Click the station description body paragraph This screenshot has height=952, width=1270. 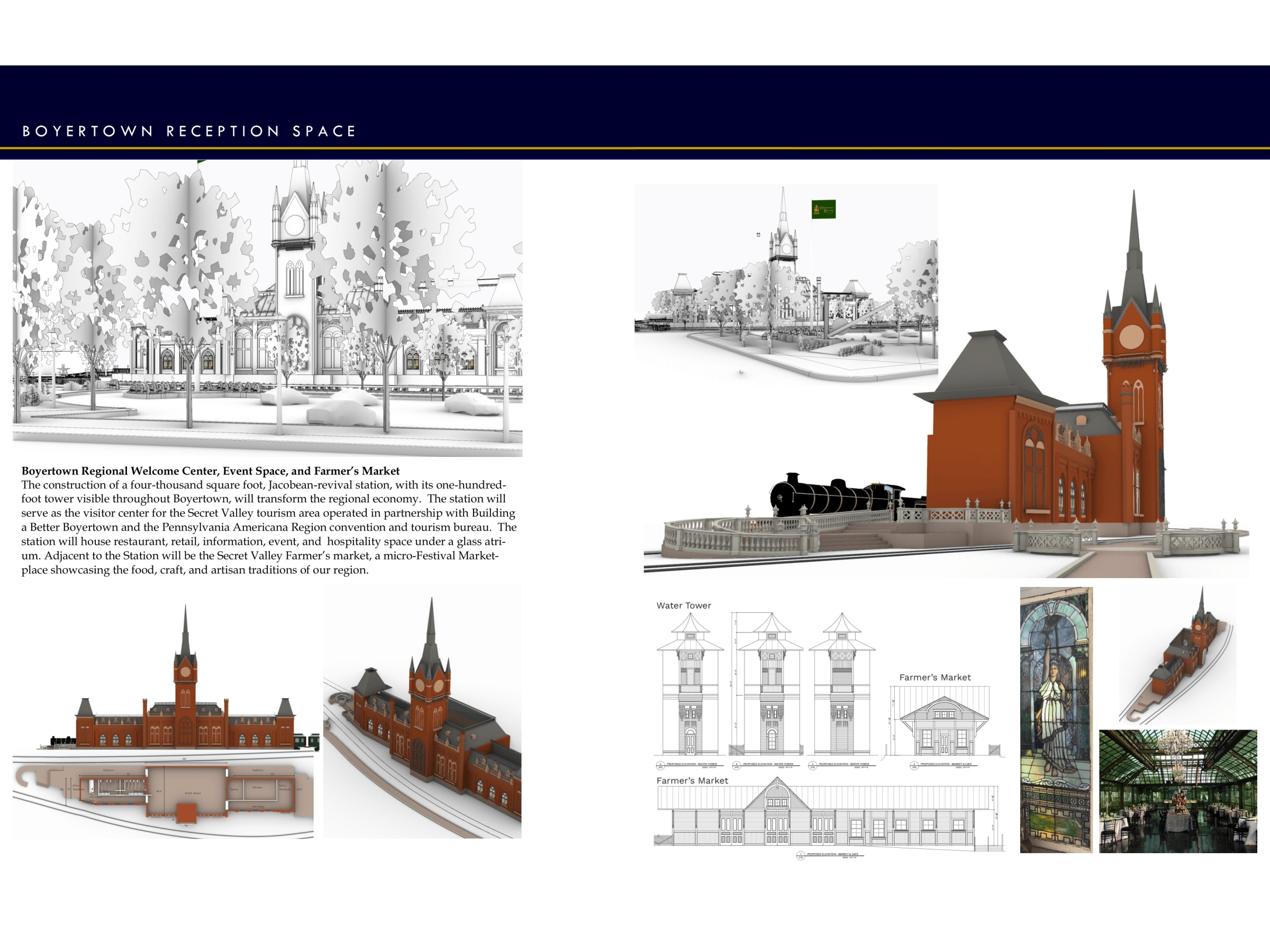268,527
